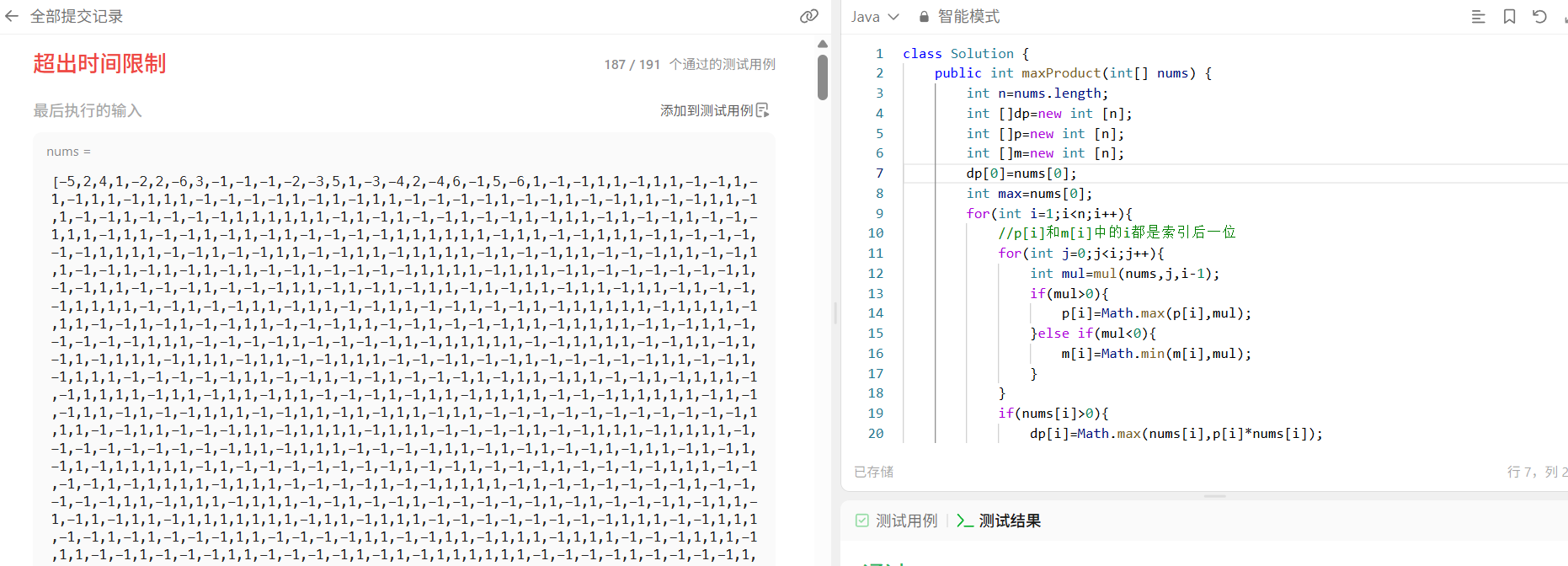This screenshot has height=566, width=1568.
Task: Place cursor on line 1 class Solution
Action: pos(966,53)
